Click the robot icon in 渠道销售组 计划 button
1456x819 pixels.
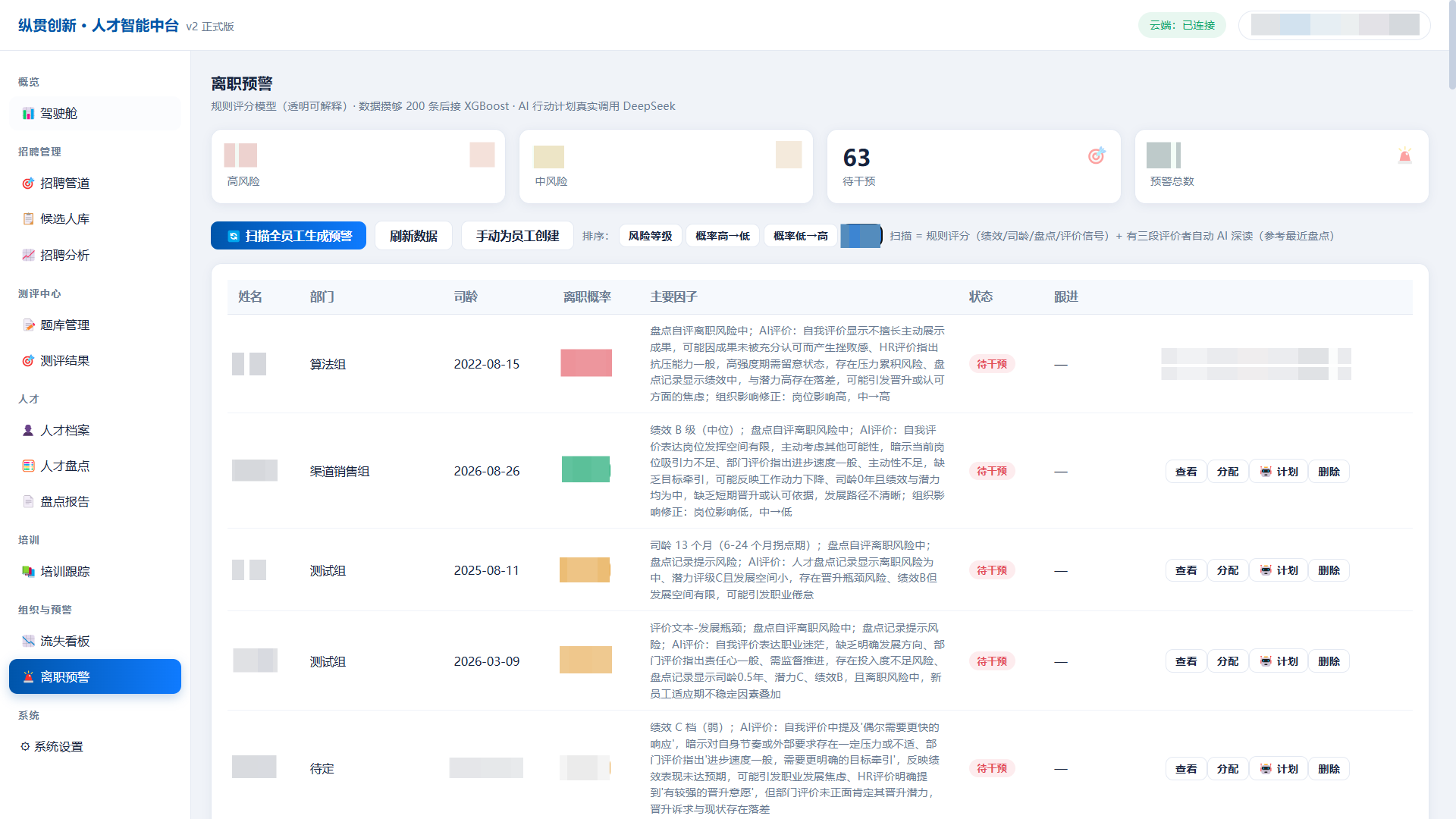tap(1266, 472)
